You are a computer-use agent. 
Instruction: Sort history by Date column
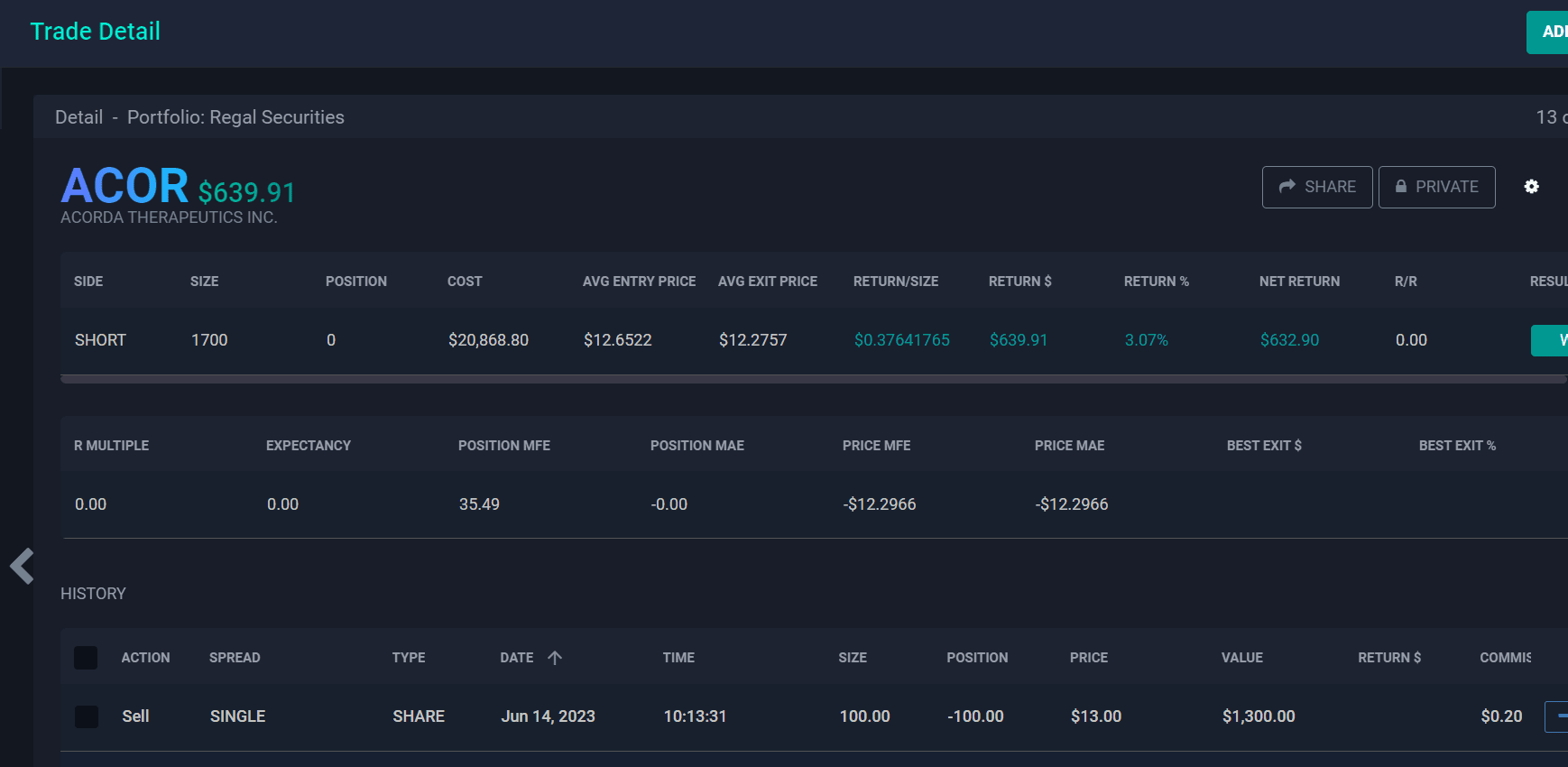tap(517, 658)
